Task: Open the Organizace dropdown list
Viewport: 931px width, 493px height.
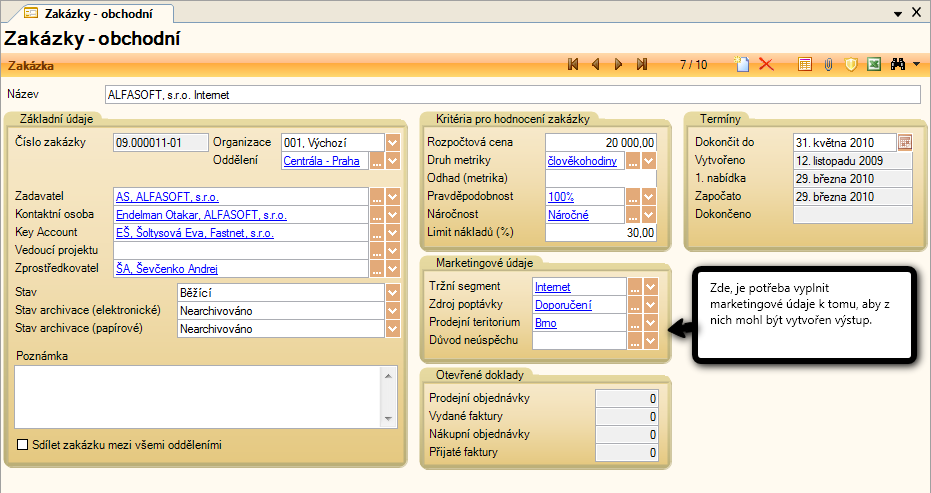Action: [393, 142]
